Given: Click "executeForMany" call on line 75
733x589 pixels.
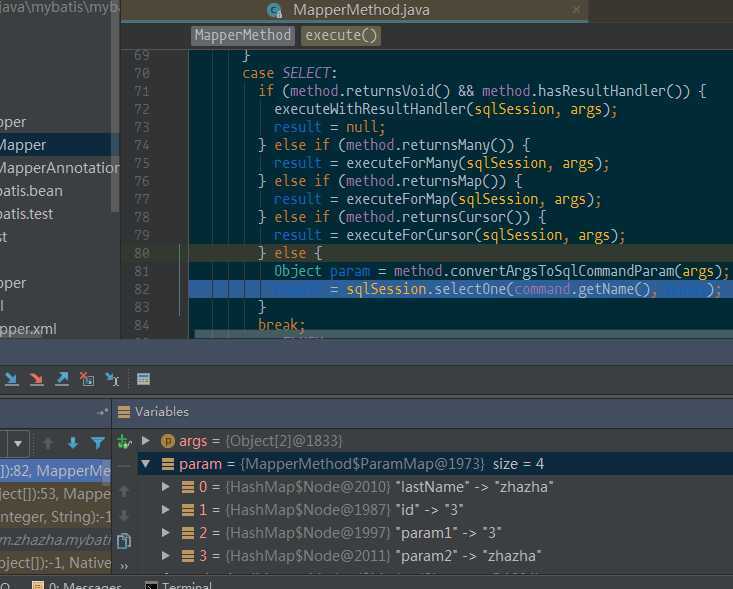Looking at the screenshot, I should [402, 163].
